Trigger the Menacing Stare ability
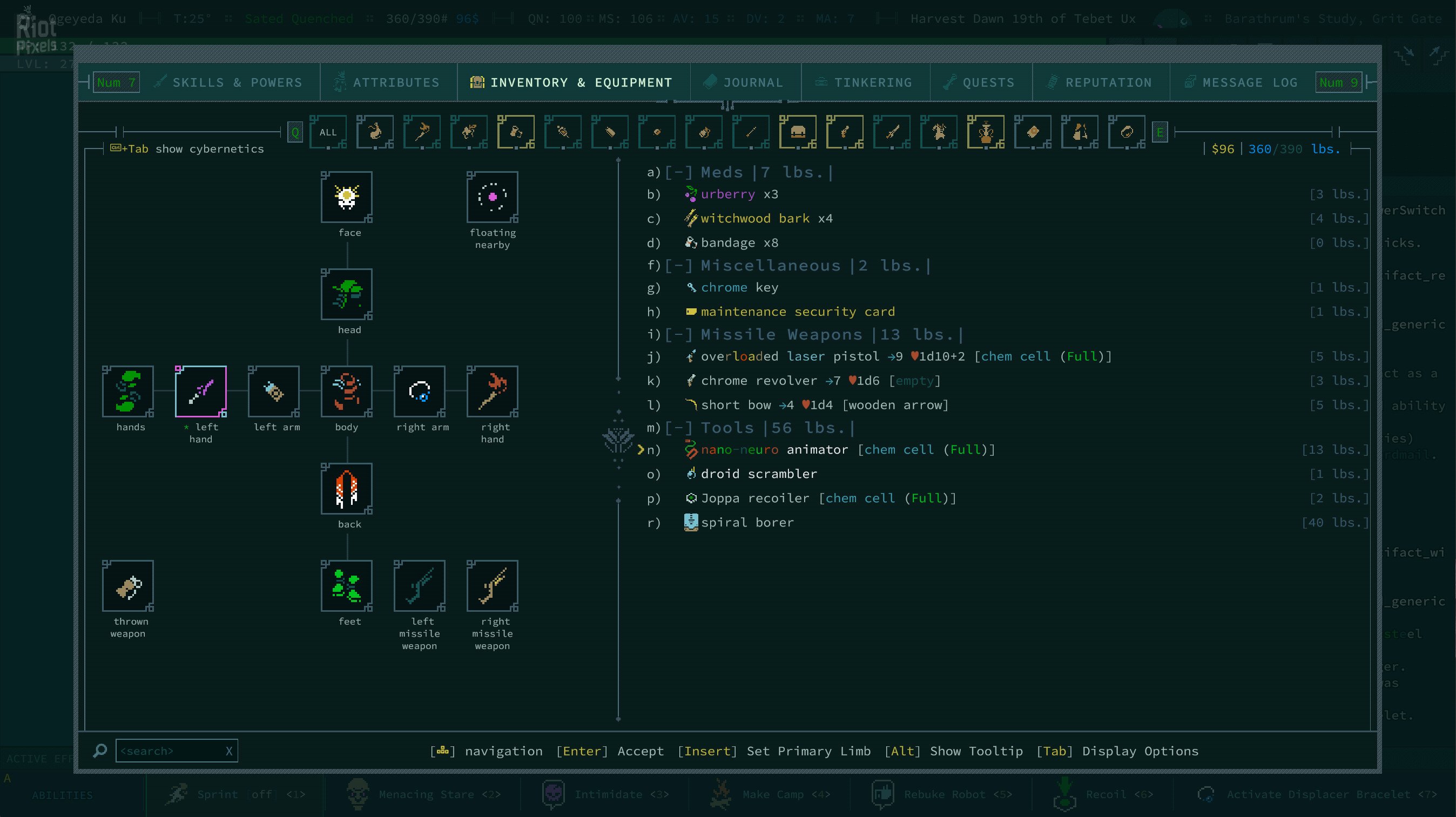Image resolution: width=1456 pixels, height=817 pixels. click(428, 794)
